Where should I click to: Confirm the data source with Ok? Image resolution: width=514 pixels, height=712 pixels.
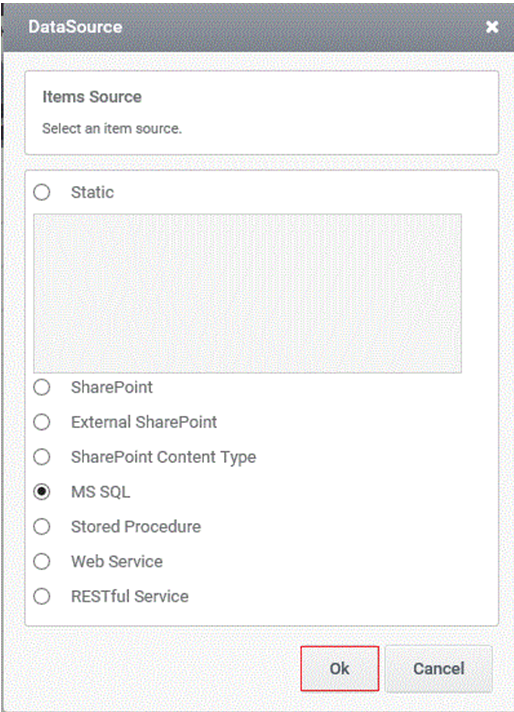[x=340, y=668]
